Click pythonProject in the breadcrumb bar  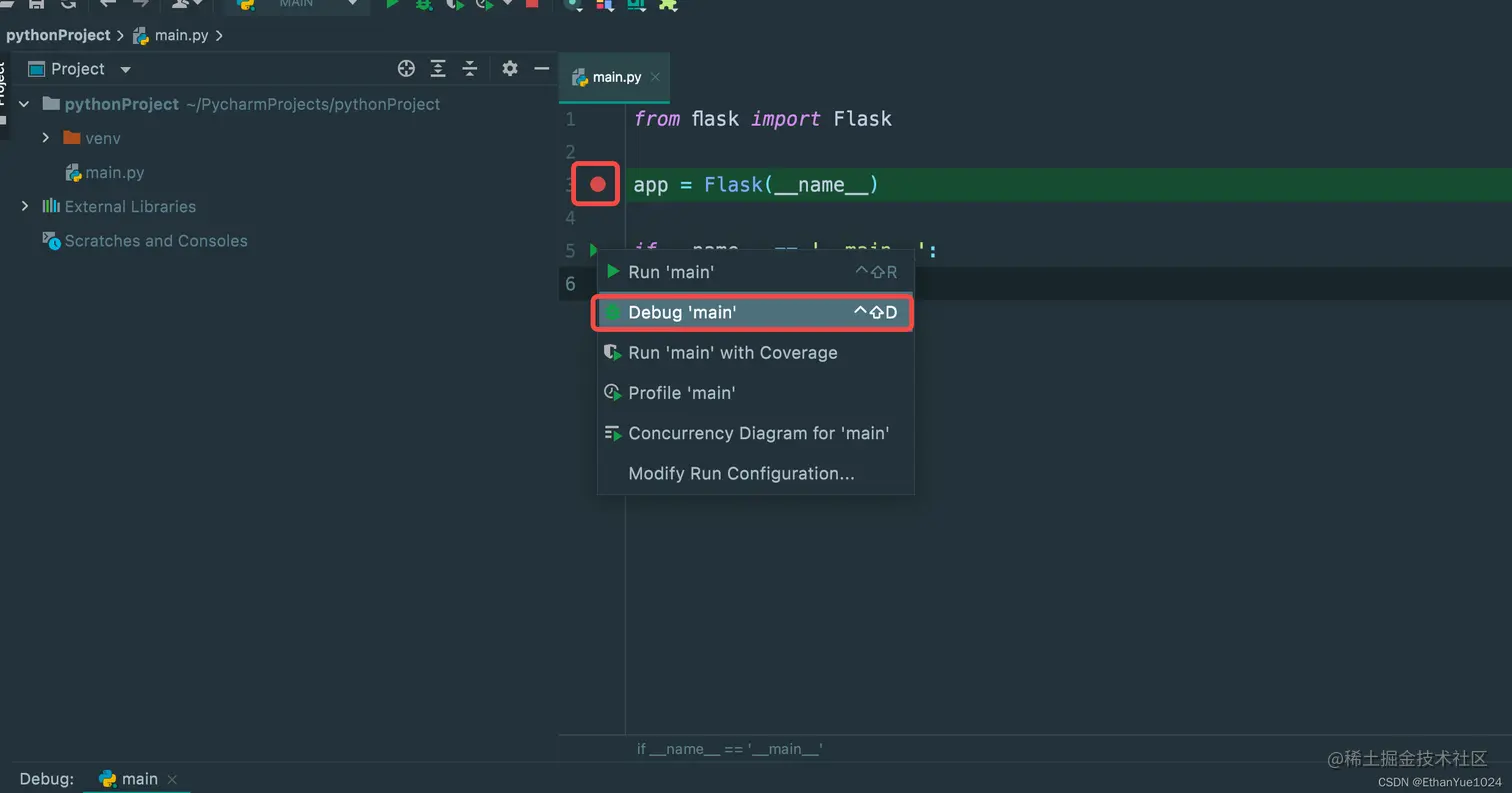[x=58, y=35]
